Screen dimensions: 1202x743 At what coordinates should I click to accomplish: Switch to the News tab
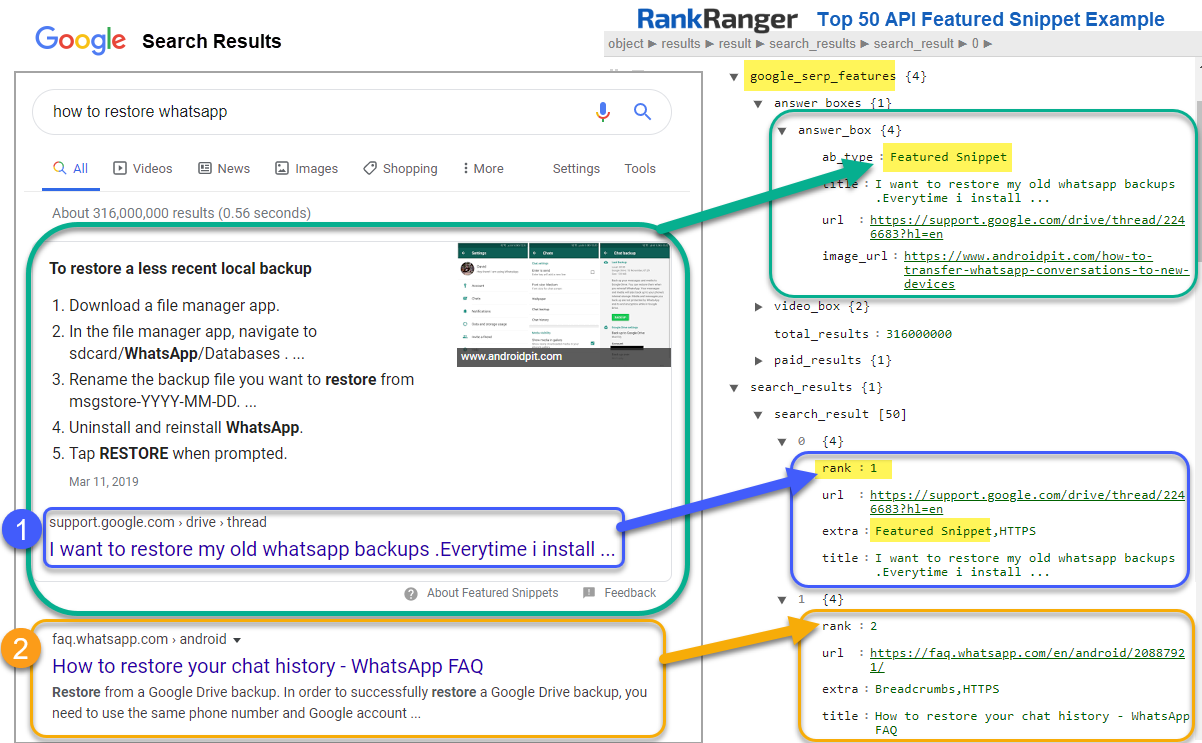pyautogui.click(x=224, y=169)
